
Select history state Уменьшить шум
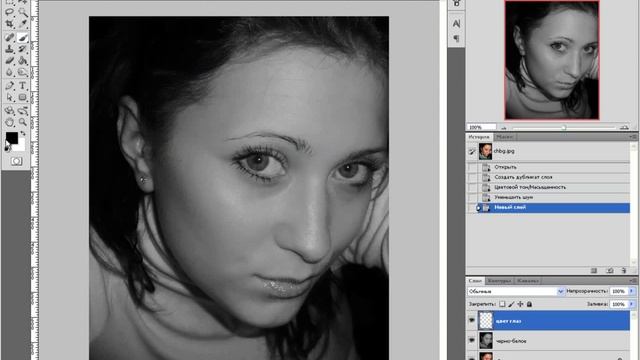click(x=548, y=198)
